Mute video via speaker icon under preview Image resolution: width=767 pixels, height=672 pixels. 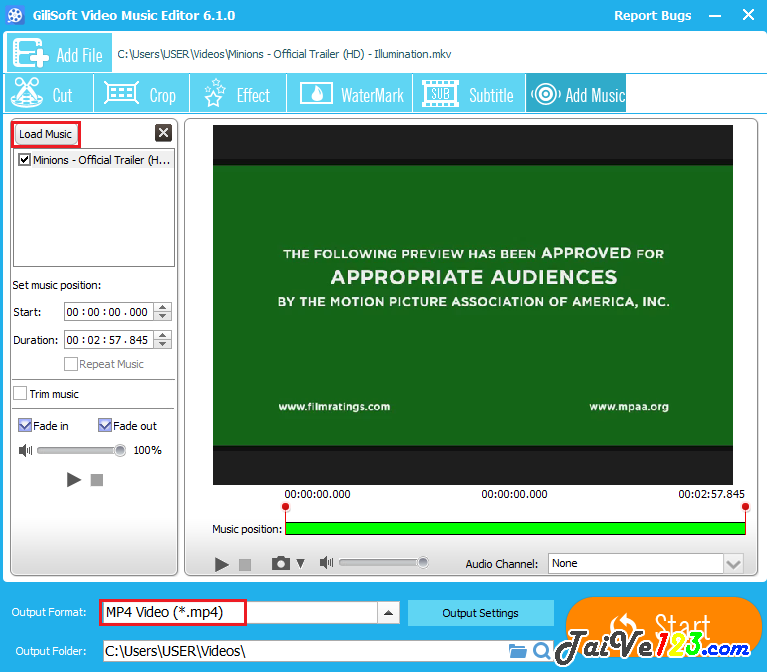click(x=326, y=563)
